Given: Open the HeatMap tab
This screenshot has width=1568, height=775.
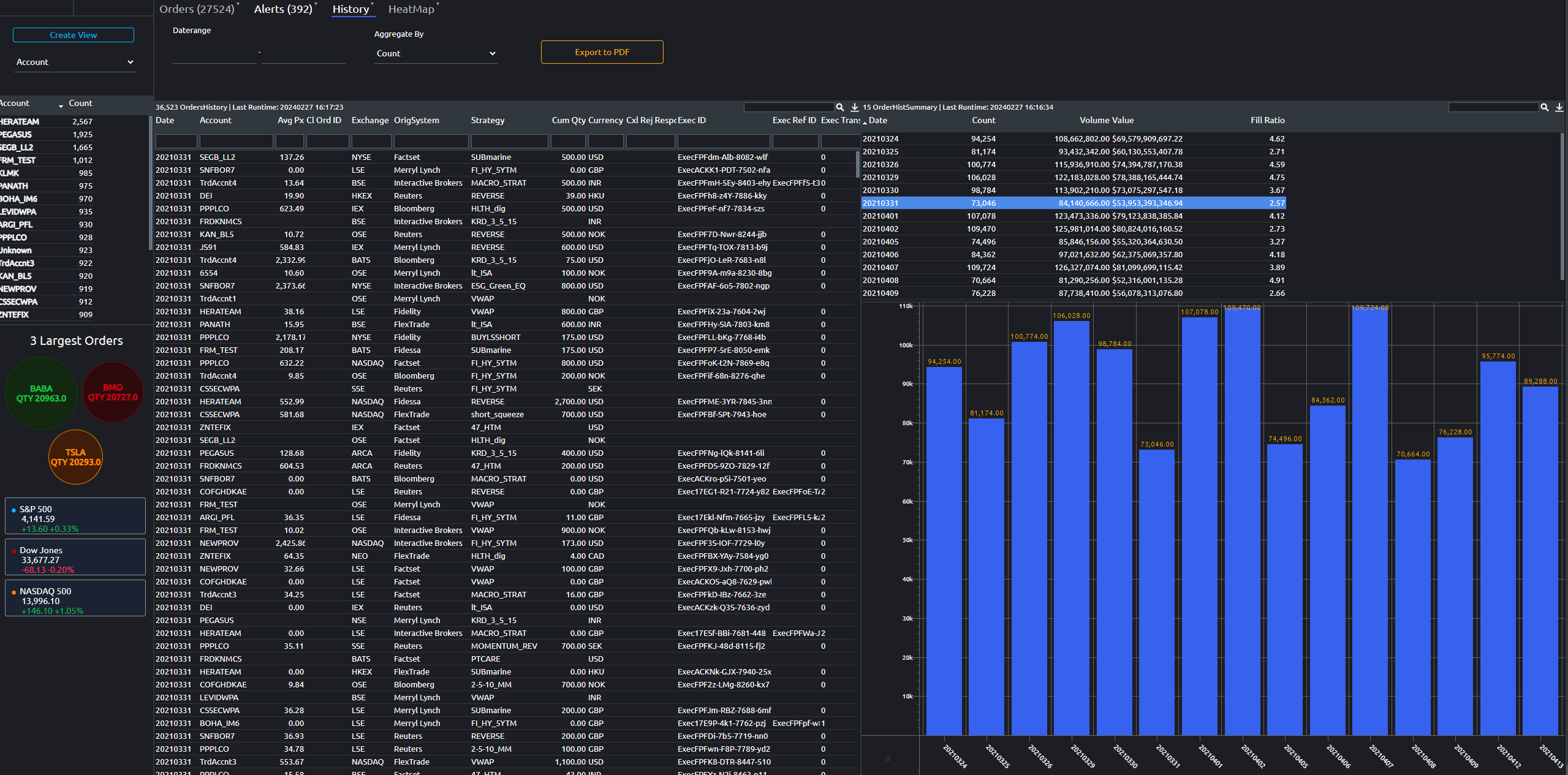Looking at the screenshot, I should pos(411,9).
